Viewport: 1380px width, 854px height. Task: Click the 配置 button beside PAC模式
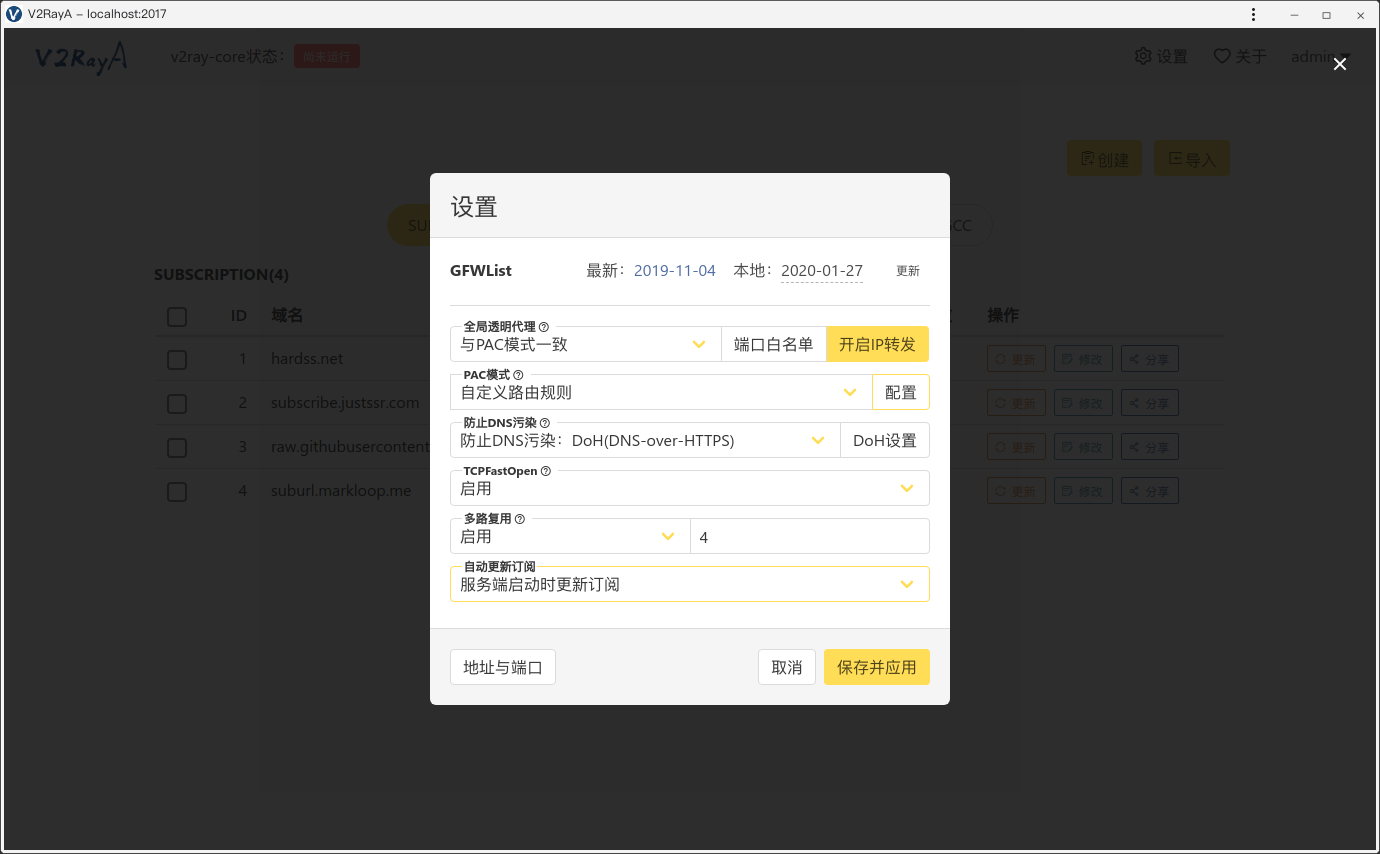point(901,392)
